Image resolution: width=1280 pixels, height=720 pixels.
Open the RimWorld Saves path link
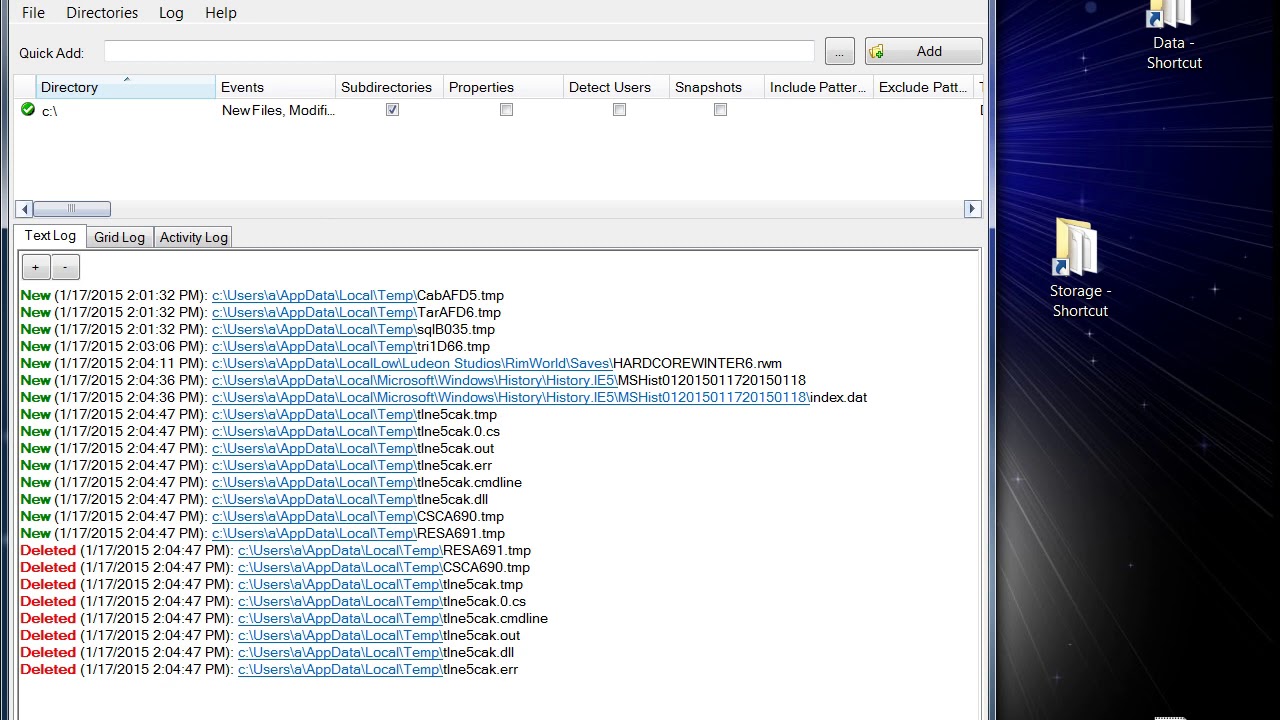coord(412,363)
